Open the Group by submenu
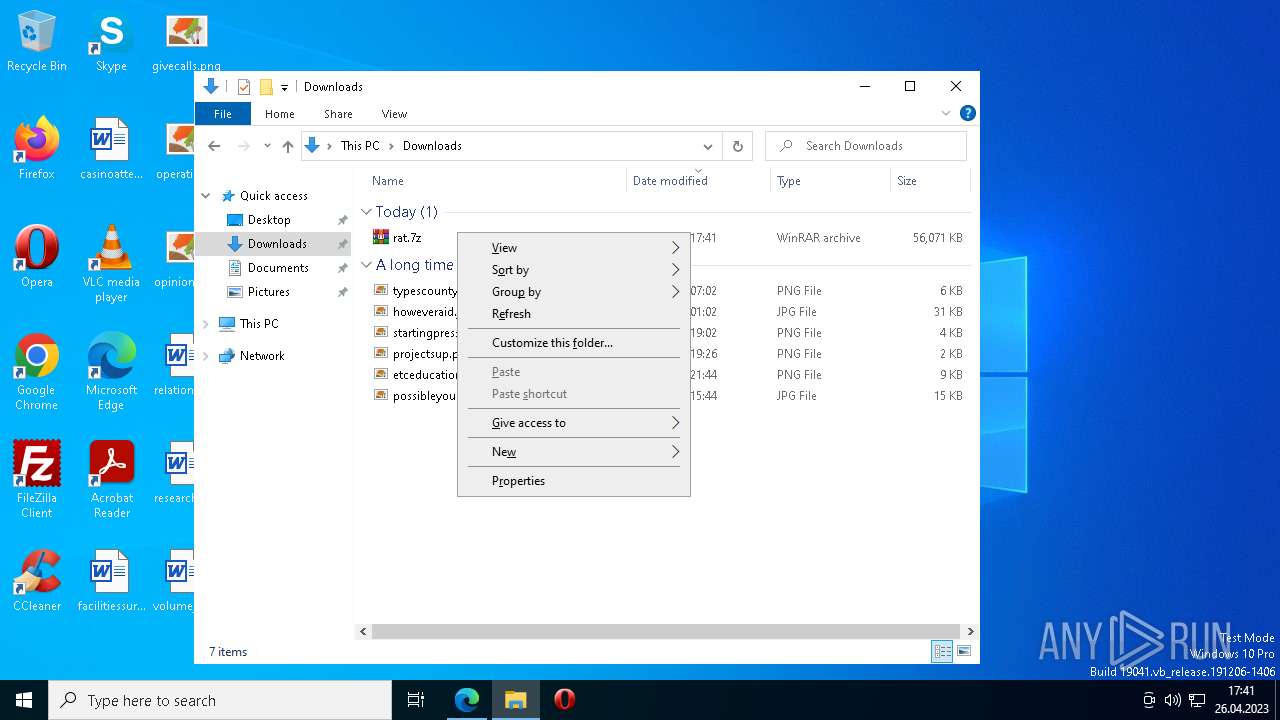The image size is (1280, 720). (x=574, y=292)
